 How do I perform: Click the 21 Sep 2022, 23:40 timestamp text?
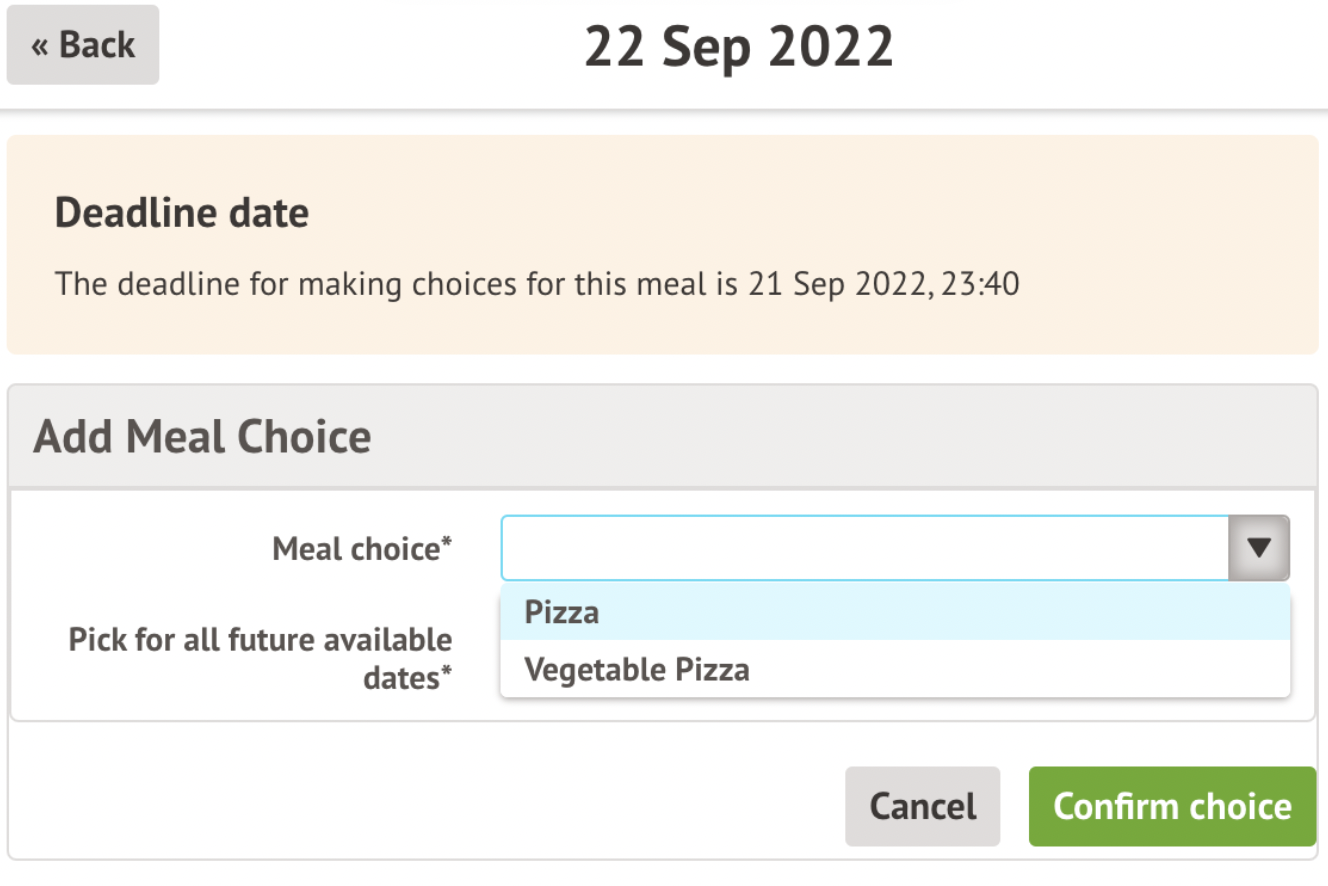[x=884, y=284]
